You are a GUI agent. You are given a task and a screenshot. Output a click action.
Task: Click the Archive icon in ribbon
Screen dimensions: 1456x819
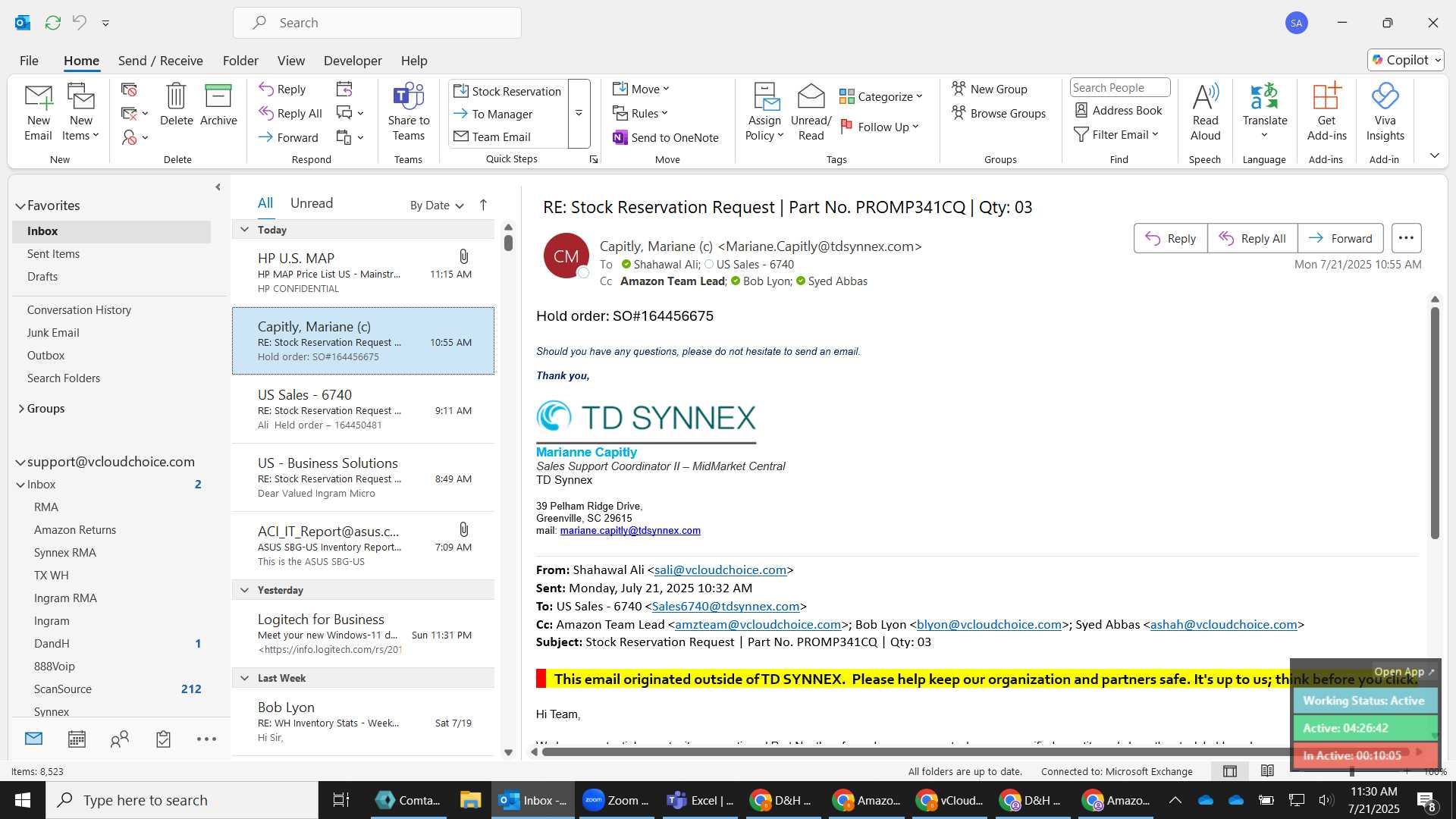click(218, 96)
